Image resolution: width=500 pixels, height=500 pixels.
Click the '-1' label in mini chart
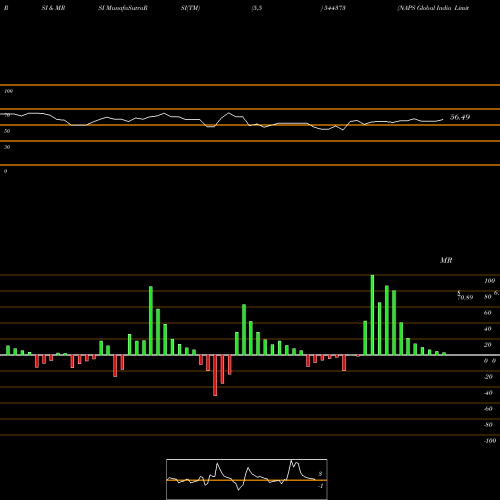click(x=320, y=486)
